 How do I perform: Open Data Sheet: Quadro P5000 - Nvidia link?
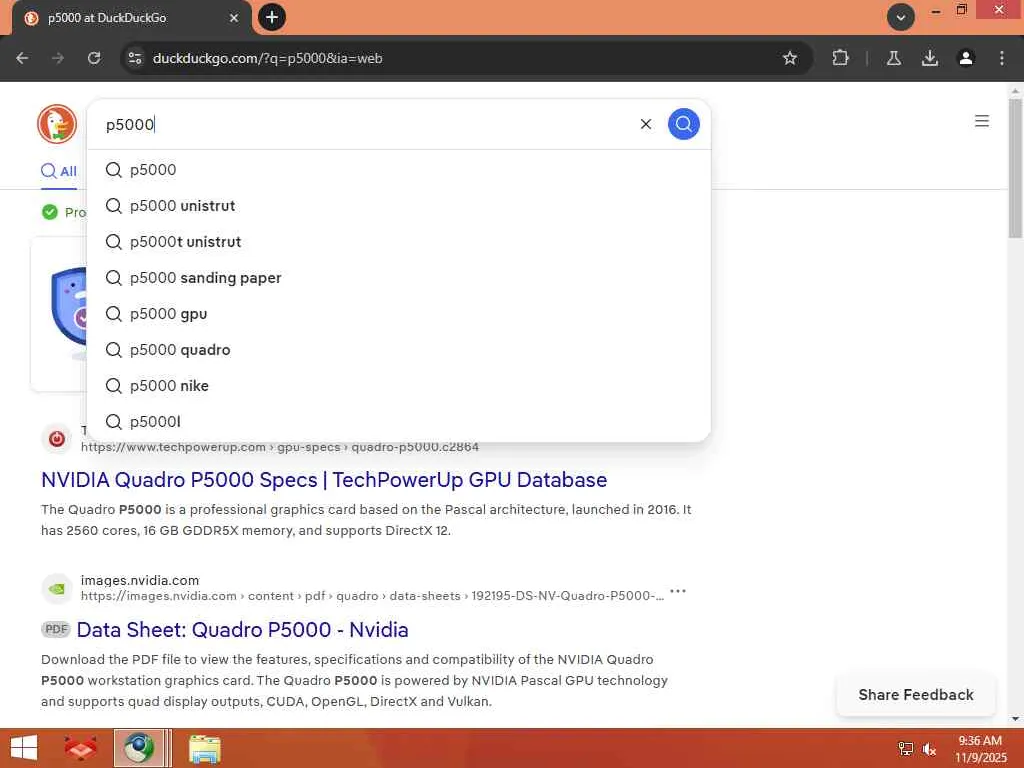[242, 630]
